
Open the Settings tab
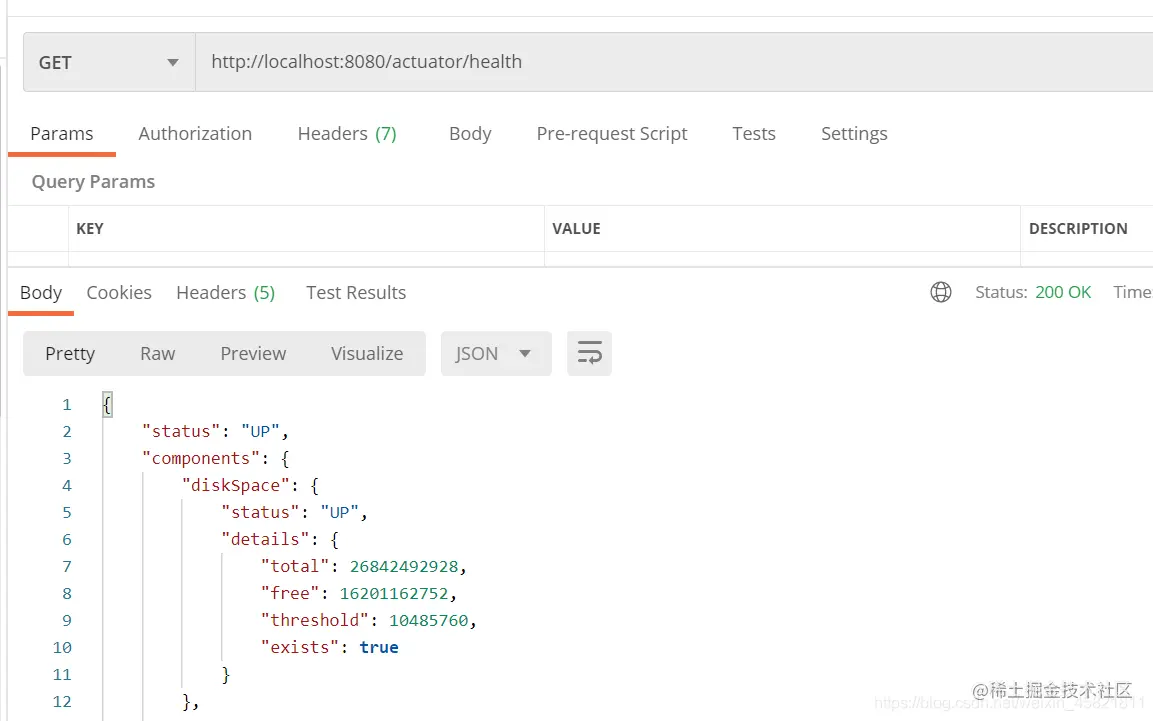pyautogui.click(x=854, y=134)
